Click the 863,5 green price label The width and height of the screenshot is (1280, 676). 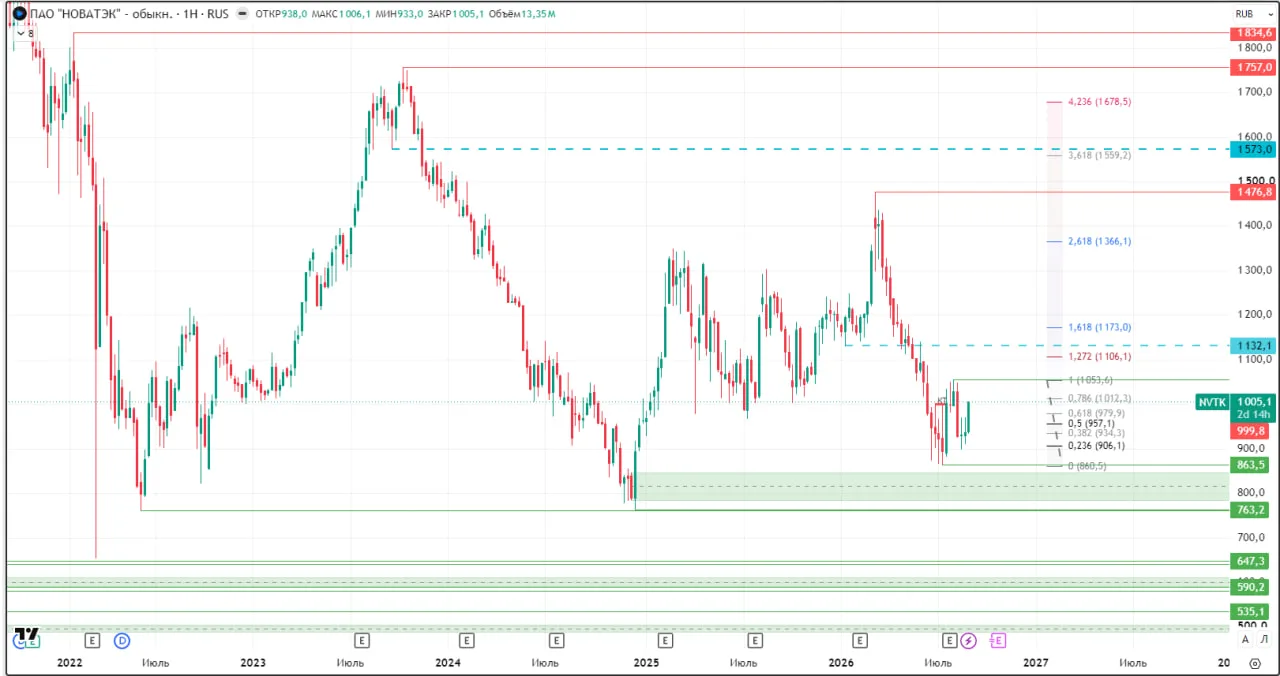click(x=1252, y=465)
